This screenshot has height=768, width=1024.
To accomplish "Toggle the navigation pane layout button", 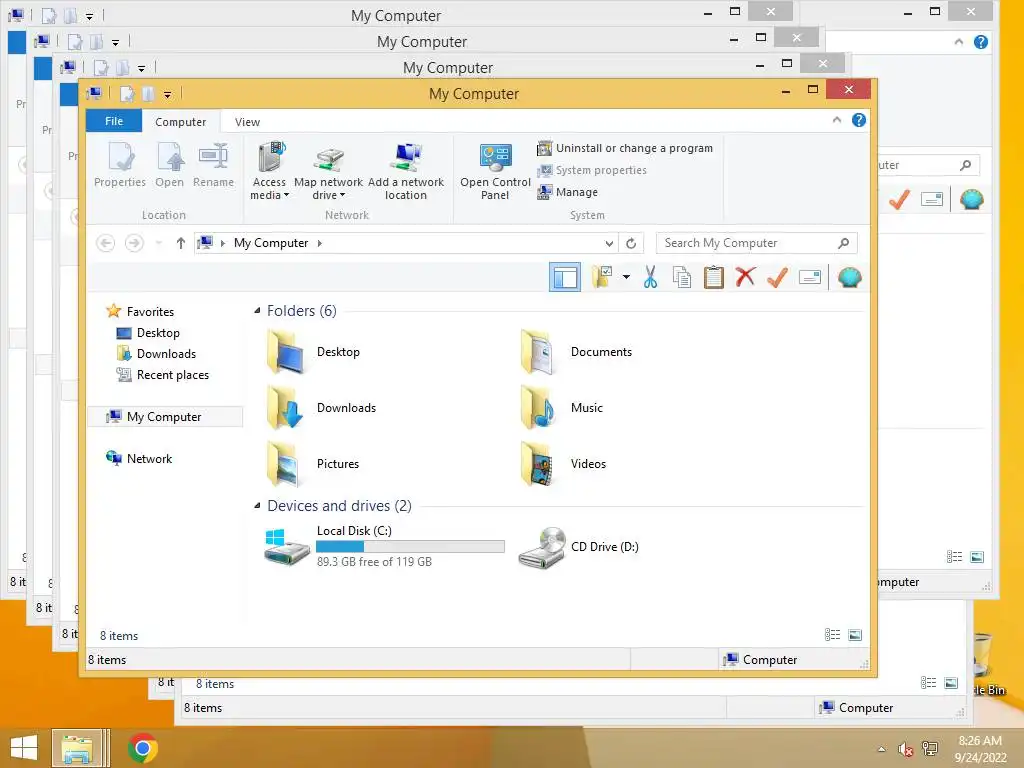I will 565,277.
